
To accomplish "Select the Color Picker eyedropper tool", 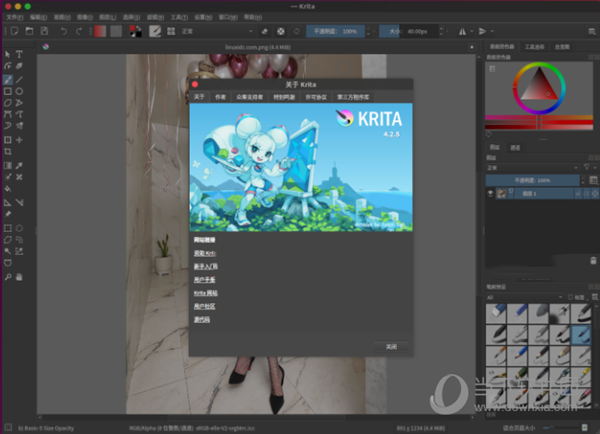I will click(x=19, y=165).
